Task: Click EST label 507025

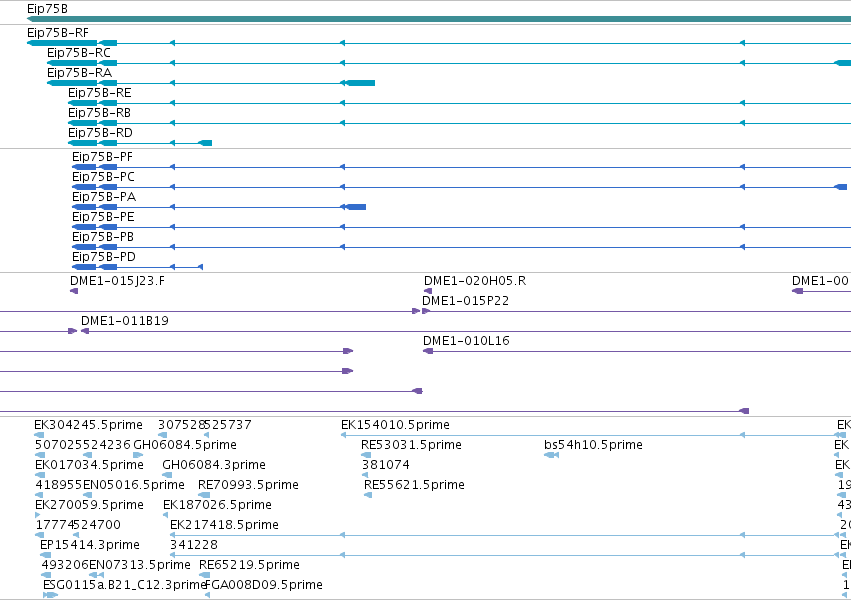Action: click(59, 445)
